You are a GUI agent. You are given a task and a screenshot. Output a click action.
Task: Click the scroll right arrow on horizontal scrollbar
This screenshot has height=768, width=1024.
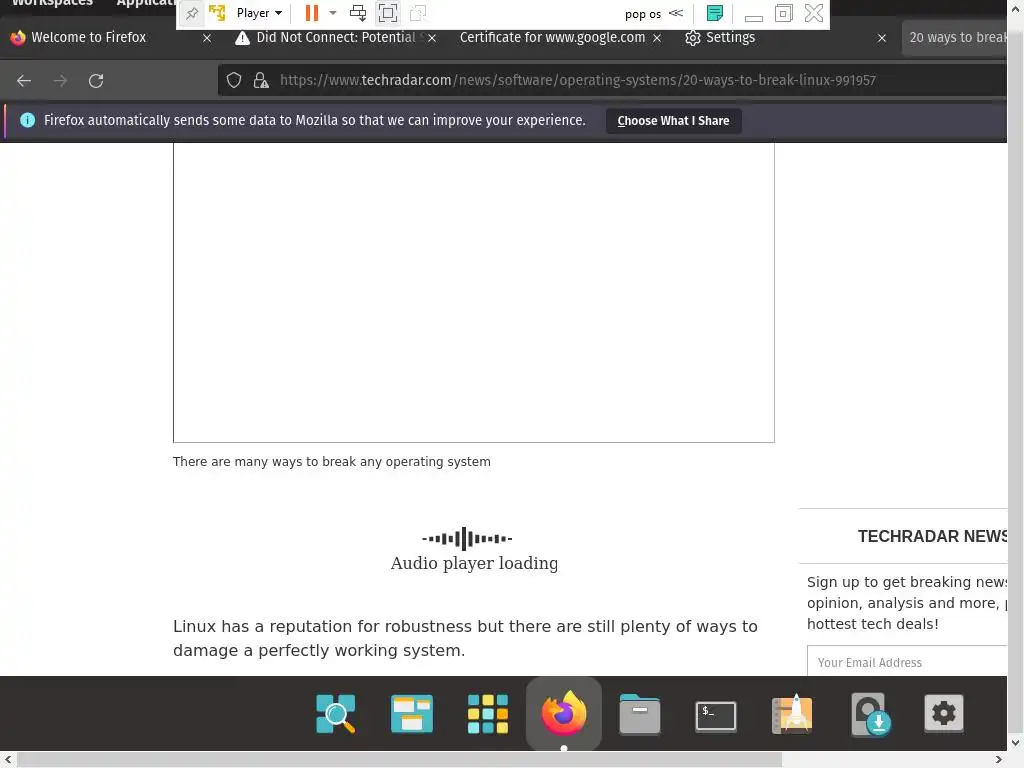coord(998,760)
